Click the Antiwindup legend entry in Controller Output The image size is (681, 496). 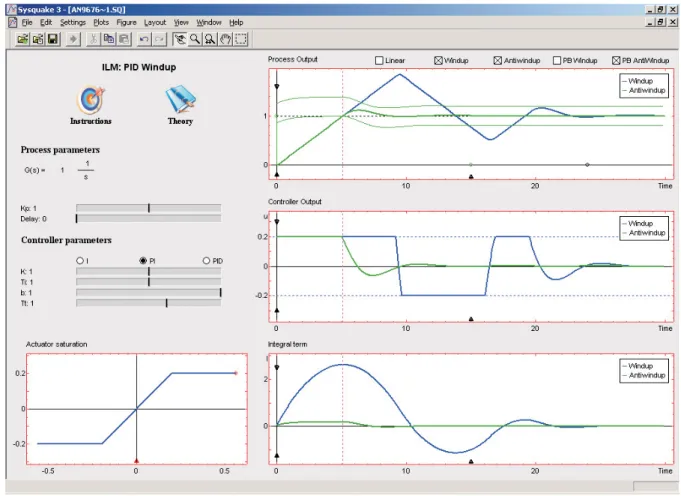(644, 233)
